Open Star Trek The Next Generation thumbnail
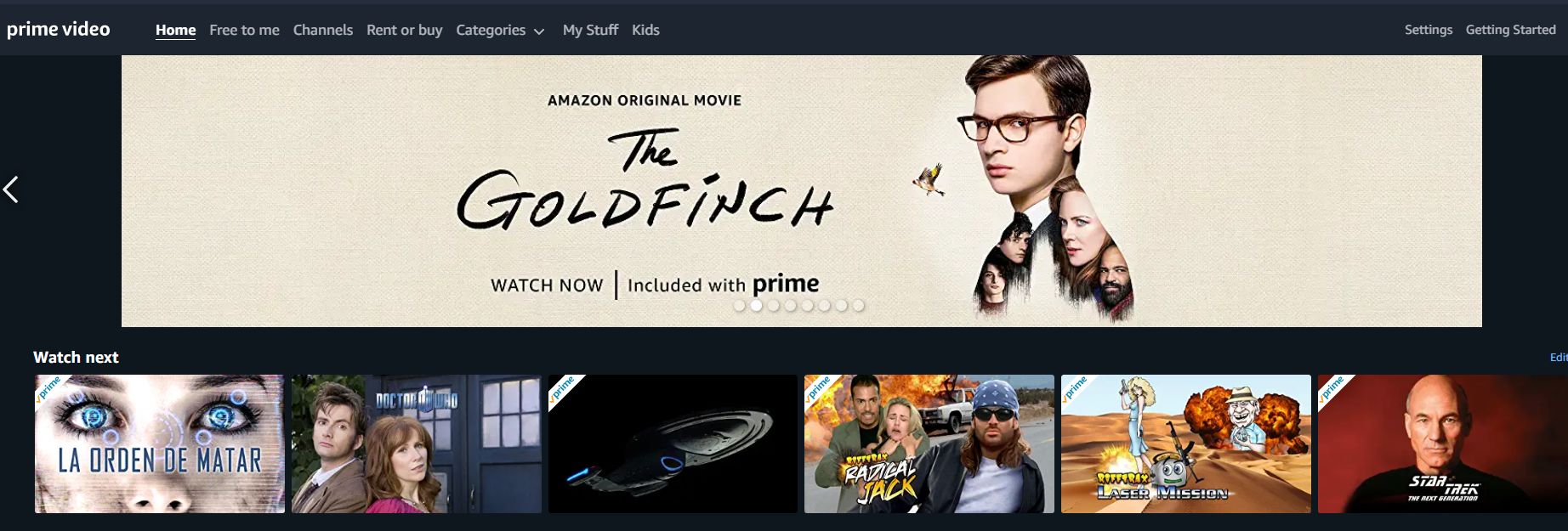Image resolution: width=1568 pixels, height=531 pixels. (x=1443, y=443)
